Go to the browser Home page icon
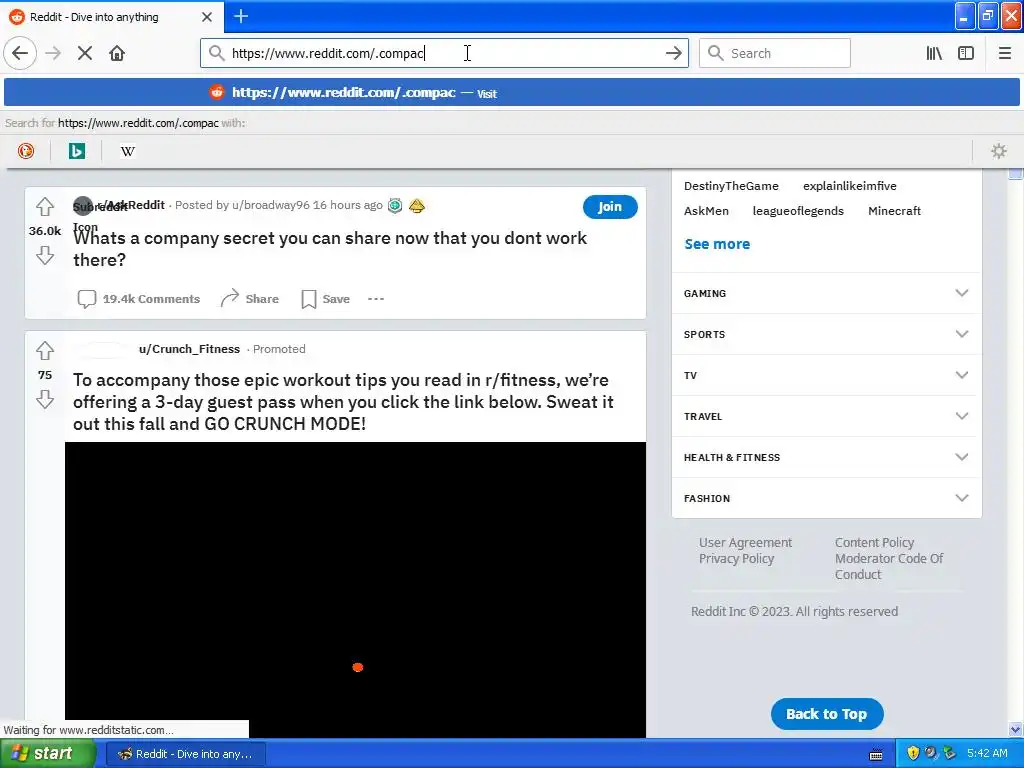The height and width of the screenshot is (768, 1024). 117,54
